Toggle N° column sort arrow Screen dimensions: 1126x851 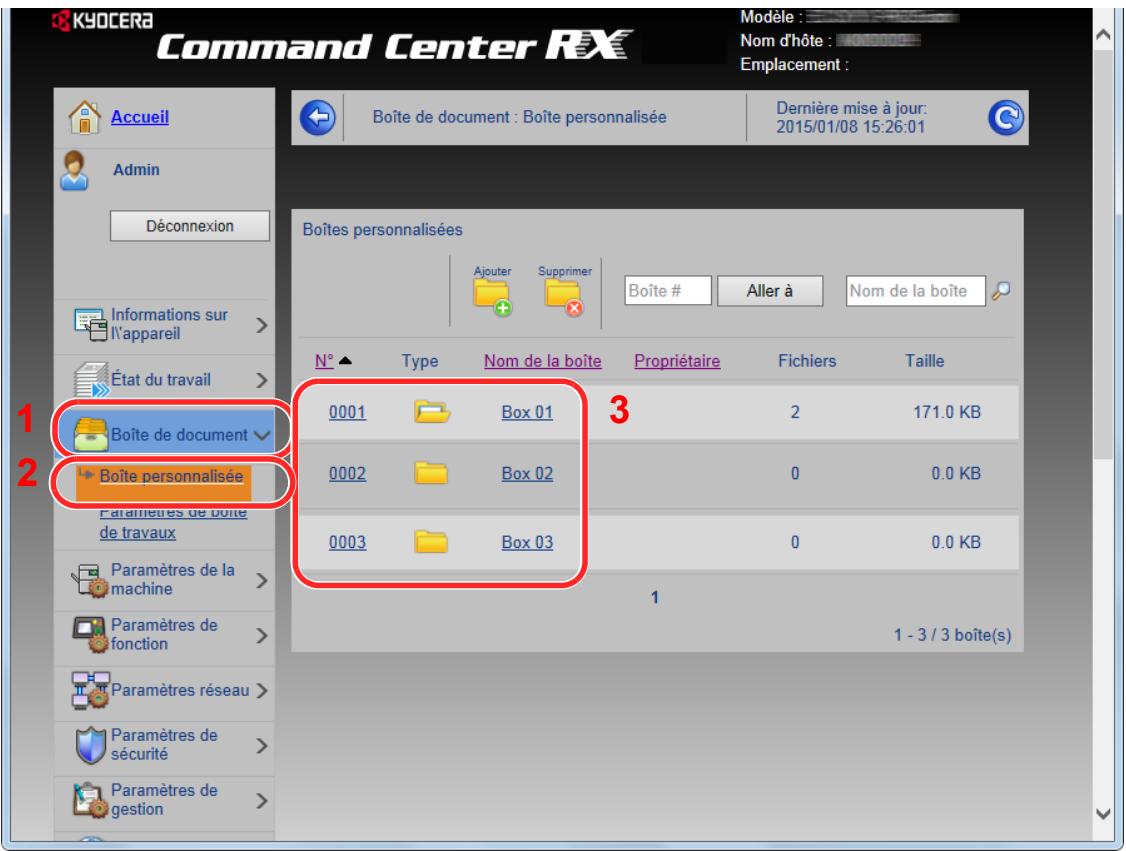(x=345, y=361)
